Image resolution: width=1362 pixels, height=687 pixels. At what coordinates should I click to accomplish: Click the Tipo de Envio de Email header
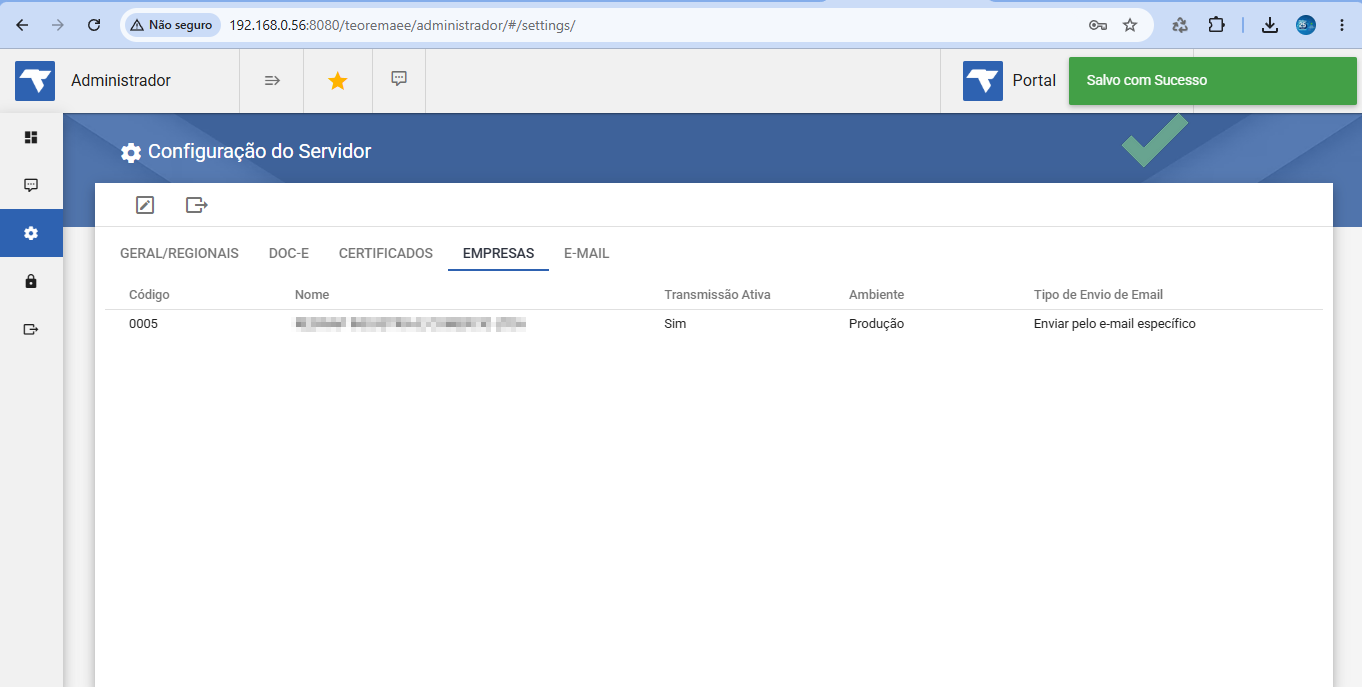coord(1098,295)
